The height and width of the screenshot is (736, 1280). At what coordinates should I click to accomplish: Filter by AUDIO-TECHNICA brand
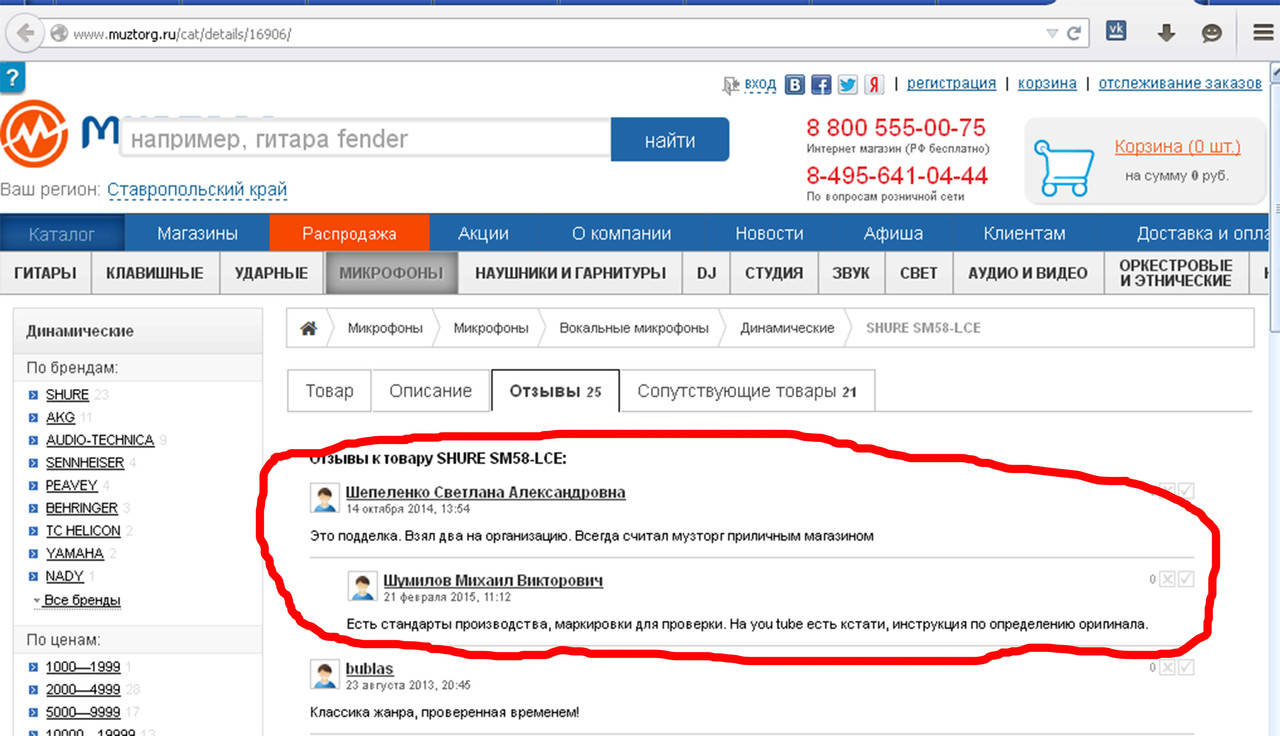[100, 440]
